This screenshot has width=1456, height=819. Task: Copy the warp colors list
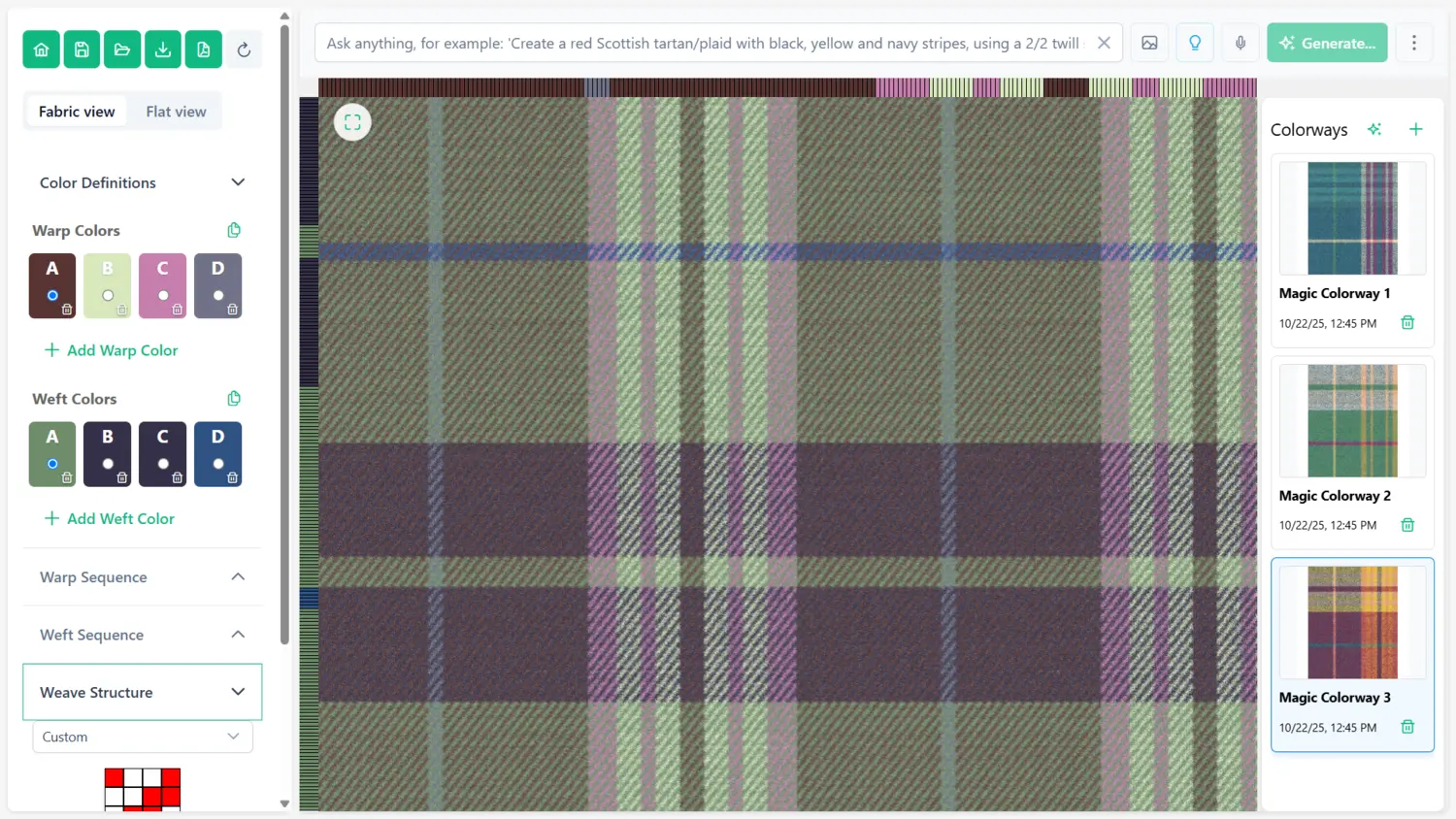pos(233,230)
